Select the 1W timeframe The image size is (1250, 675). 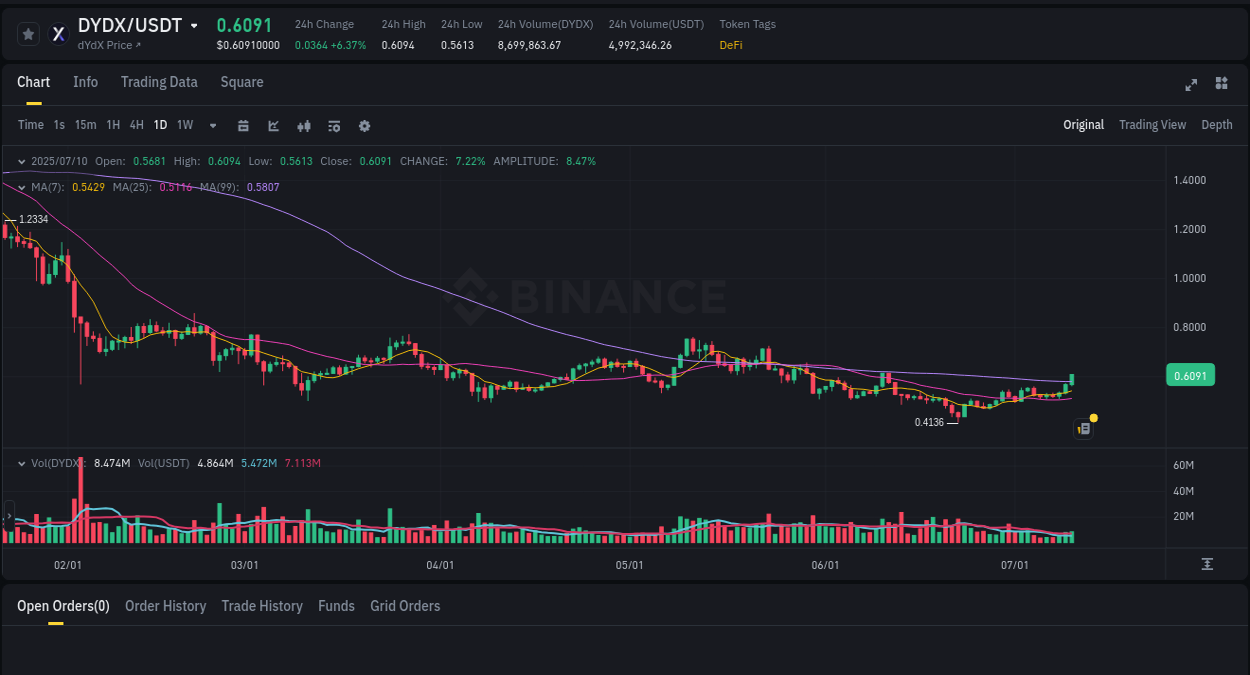coord(183,125)
